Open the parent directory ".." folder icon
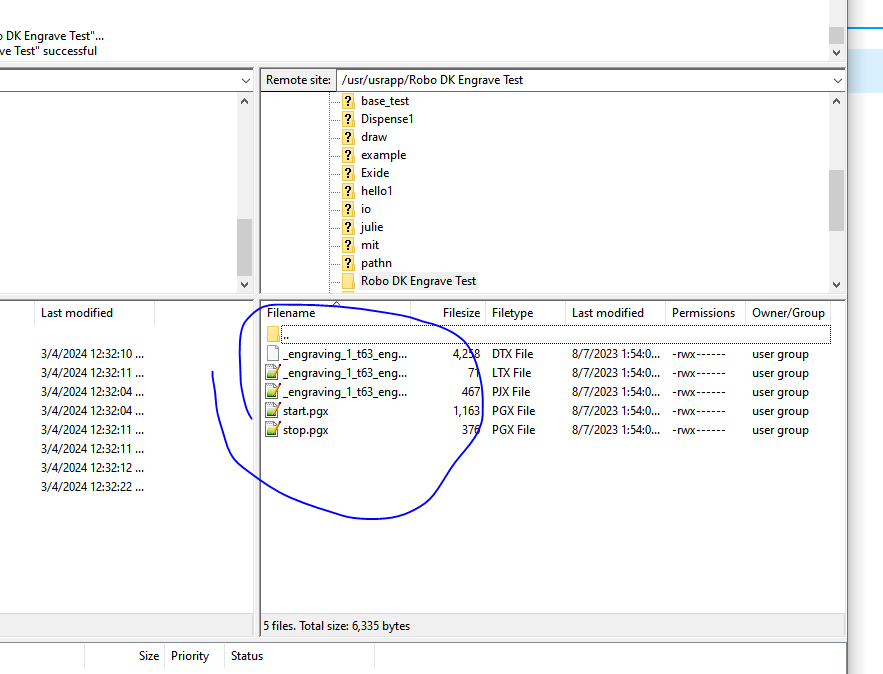The image size is (883, 674). (x=273, y=335)
